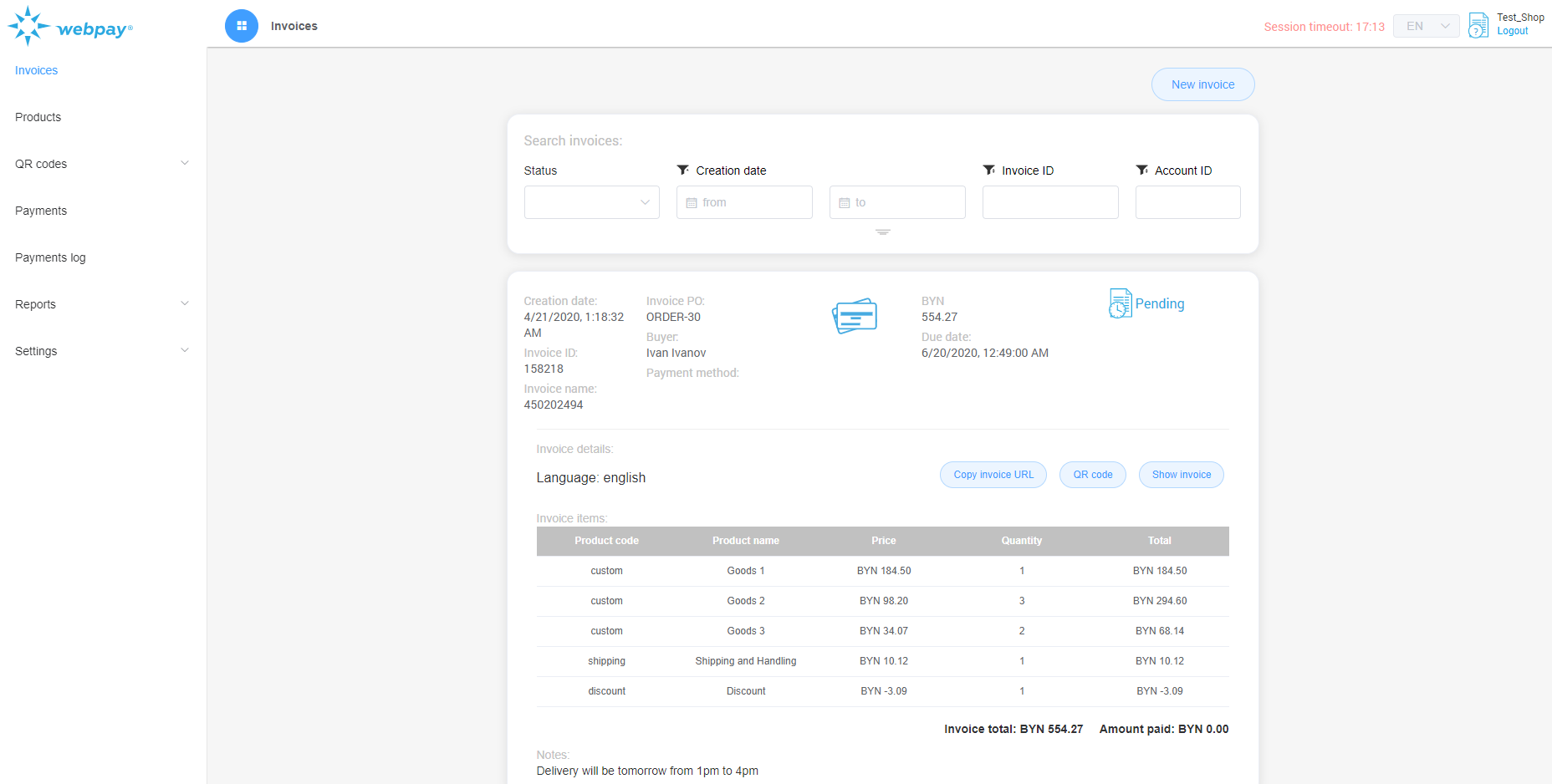1552x784 pixels.
Task: Click the filter icon next to Invoice ID
Action: tap(989, 170)
